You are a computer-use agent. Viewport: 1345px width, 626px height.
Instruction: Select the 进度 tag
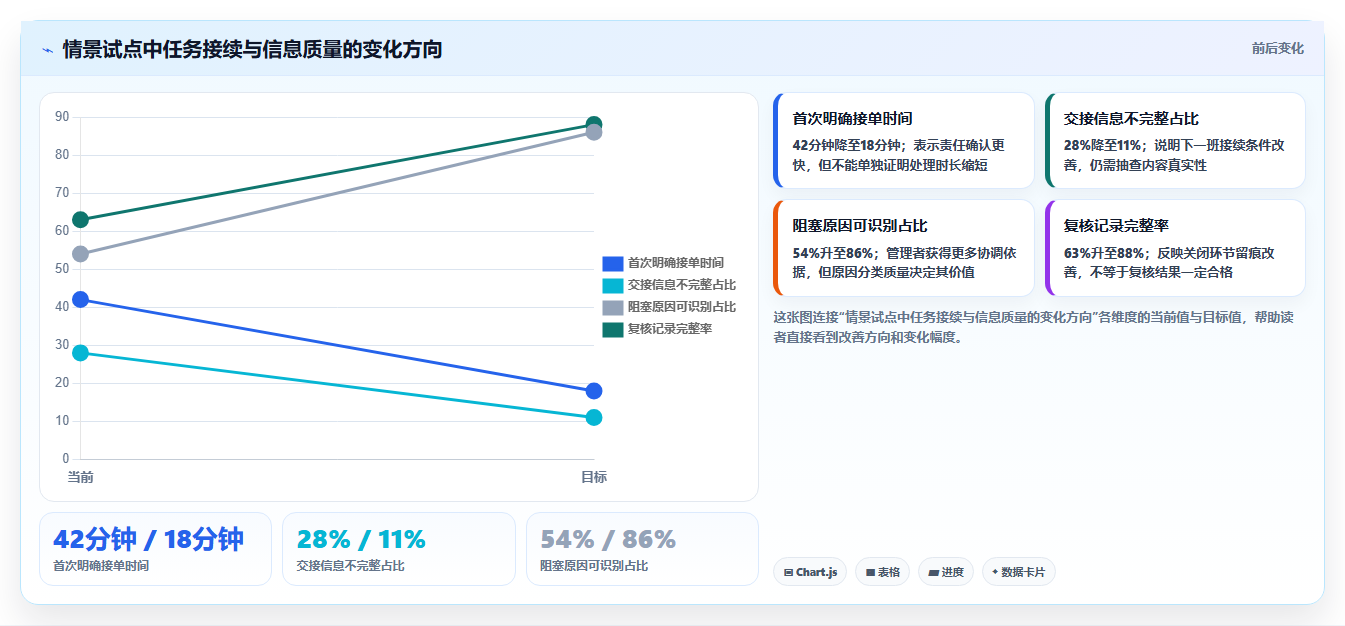pos(945,572)
